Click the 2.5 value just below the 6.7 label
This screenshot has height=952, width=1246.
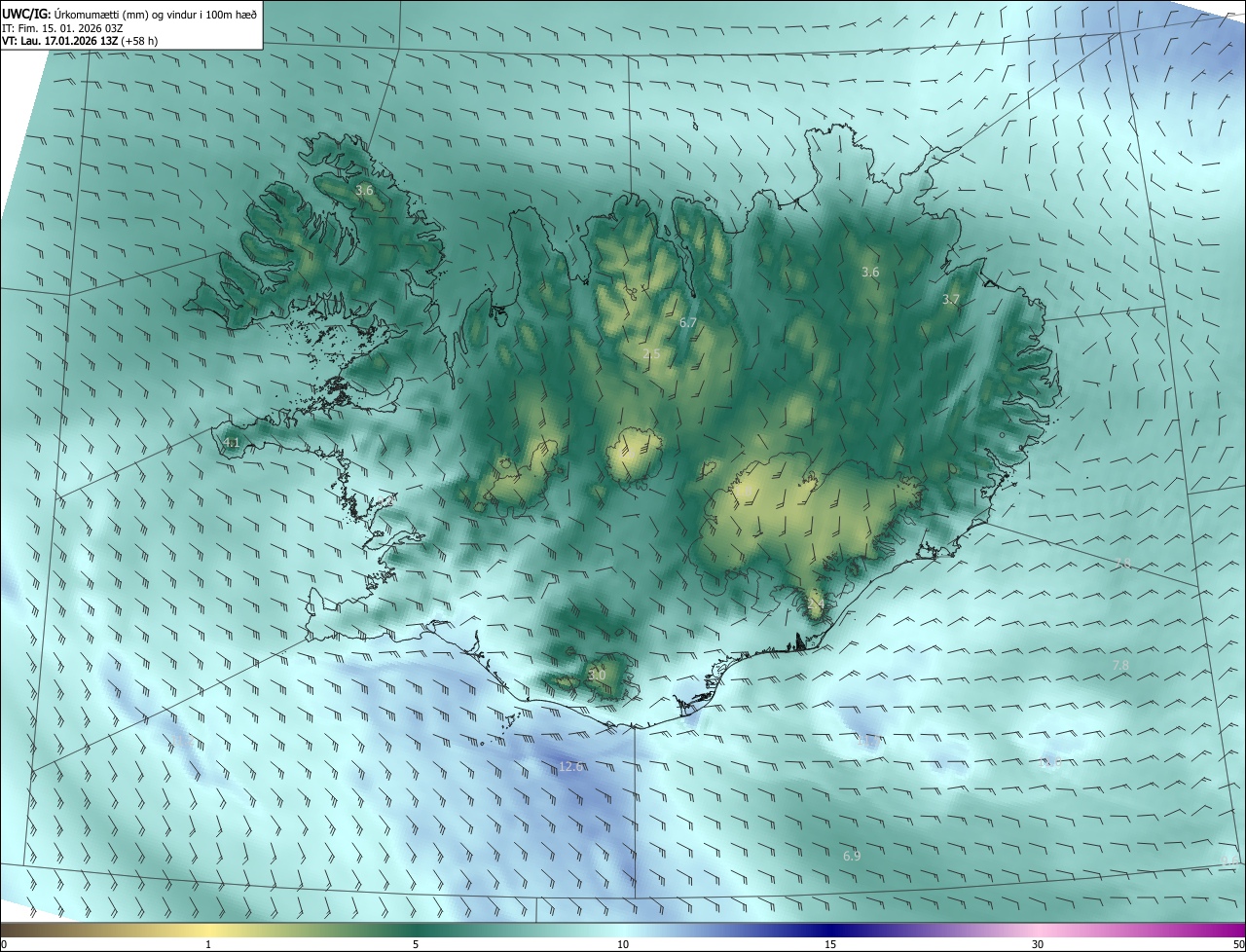pyautogui.click(x=651, y=354)
